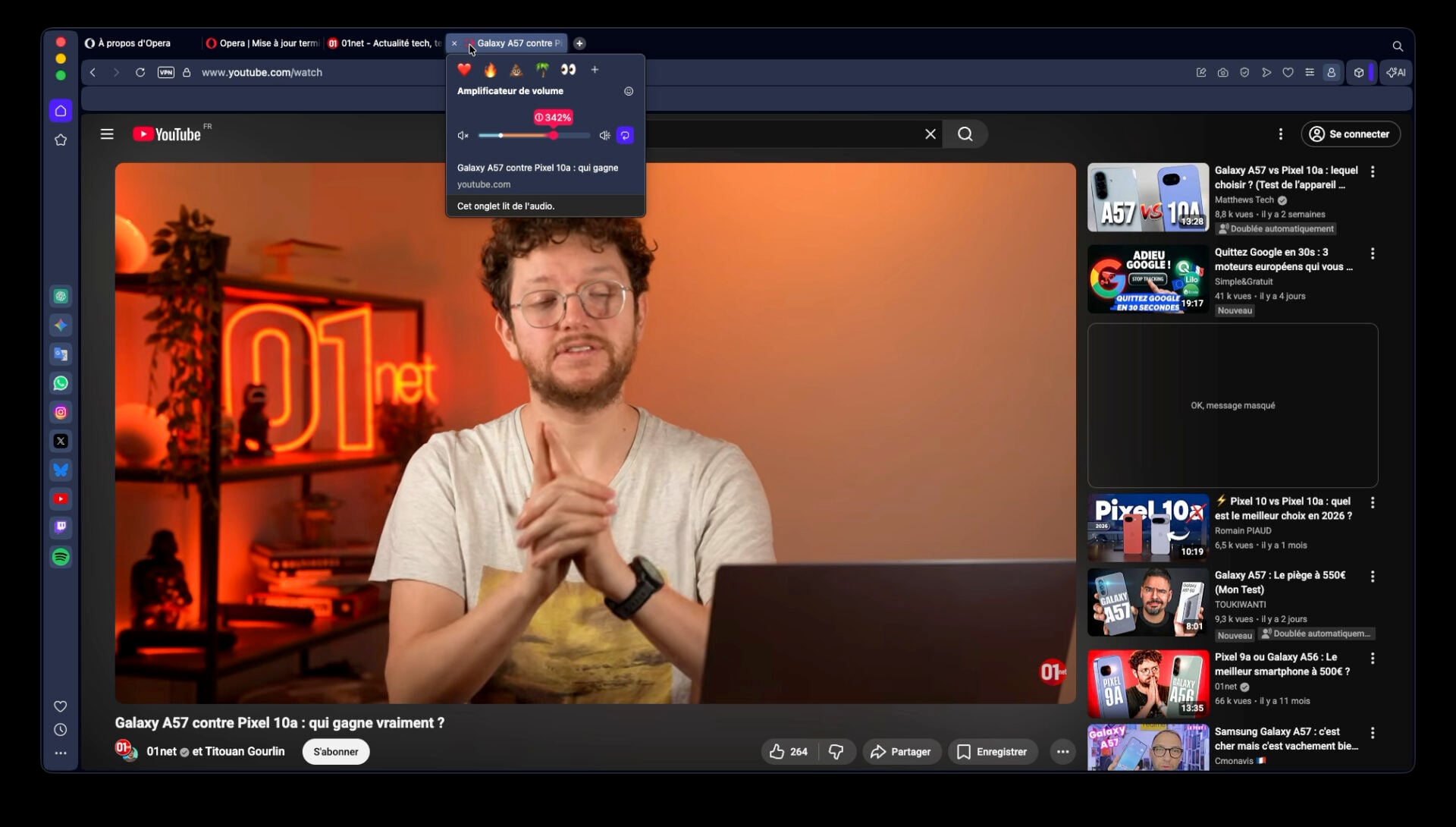Open Twitch sidebar panel
1456x827 pixels.
[x=61, y=527]
